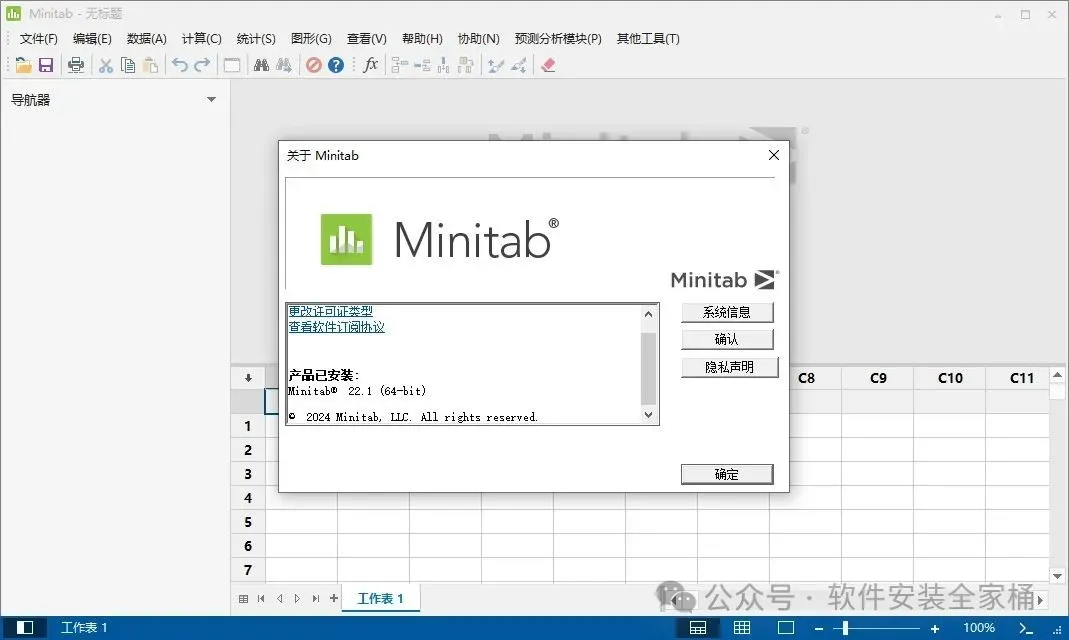The height and width of the screenshot is (640, 1069).
Task: Click the Cut scissors icon
Action: click(x=106, y=65)
